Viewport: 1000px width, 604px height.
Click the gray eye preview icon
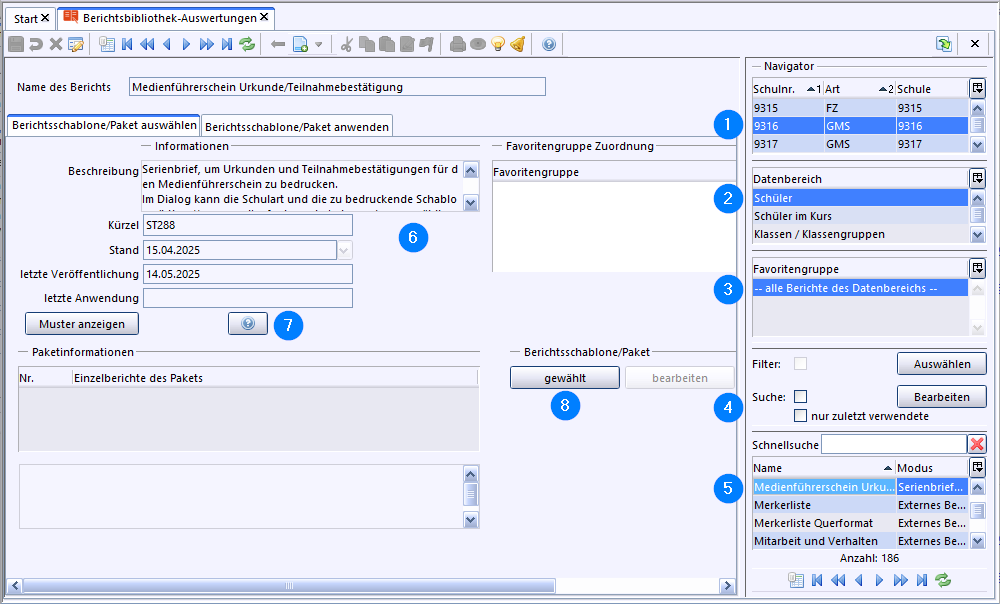pyautogui.click(x=478, y=44)
